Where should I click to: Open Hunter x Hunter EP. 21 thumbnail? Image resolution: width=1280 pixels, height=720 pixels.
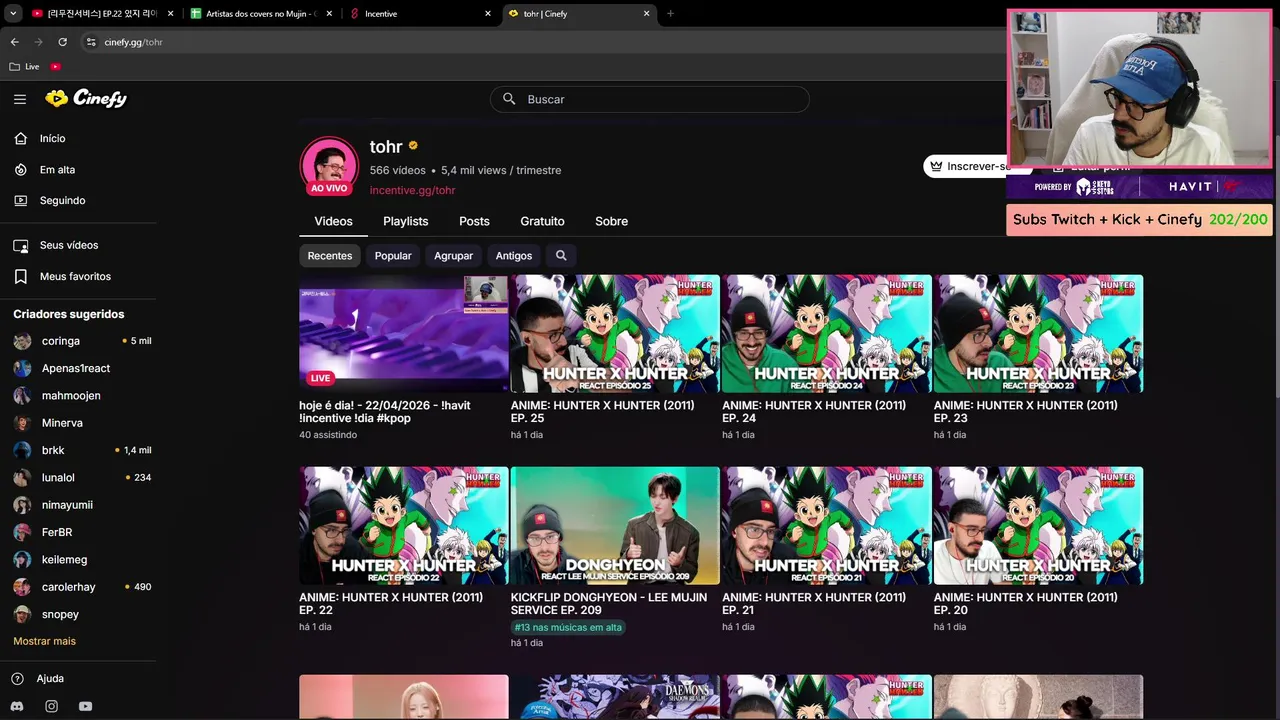[827, 525]
